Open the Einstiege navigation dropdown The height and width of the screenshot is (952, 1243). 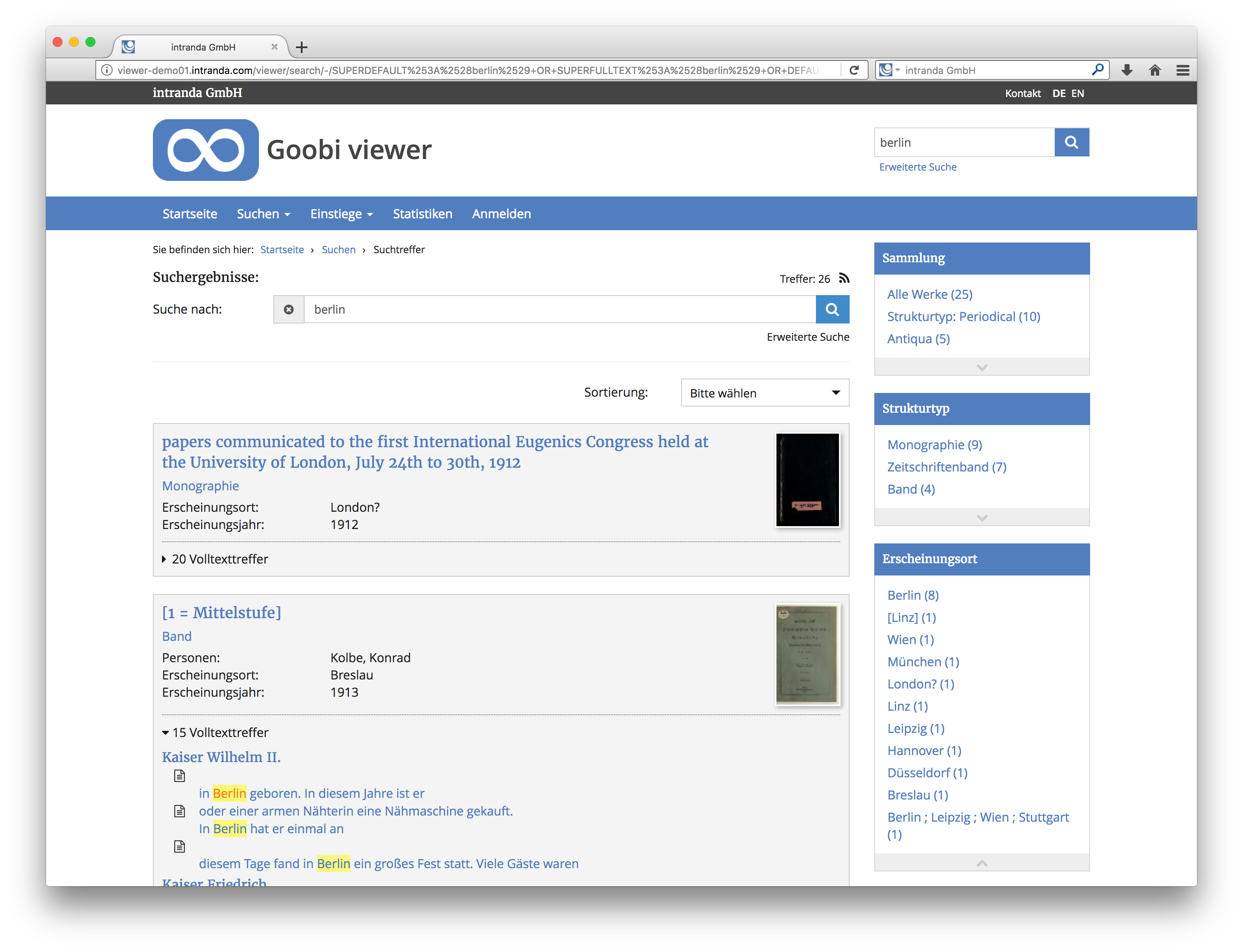tap(342, 214)
